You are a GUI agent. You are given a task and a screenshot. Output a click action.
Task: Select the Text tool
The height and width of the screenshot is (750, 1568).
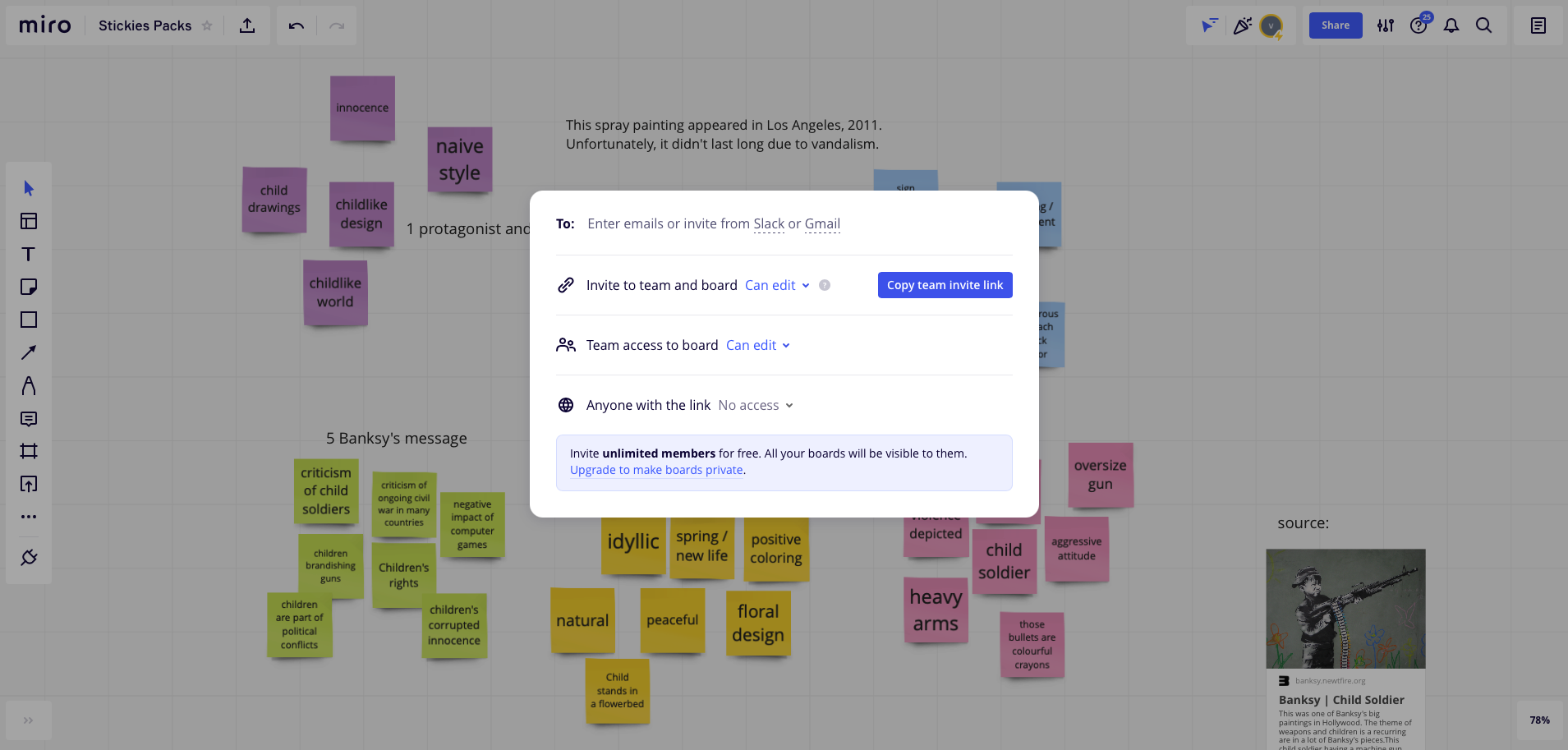pyautogui.click(x=29, y=255)
